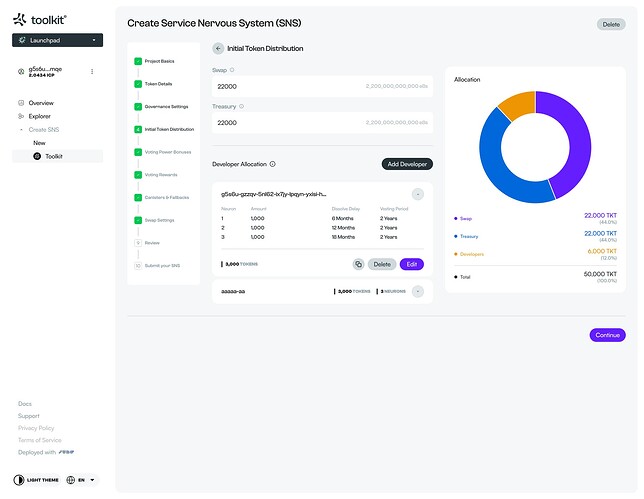644x499 pixels.
Task: Click the back arrow beside Initial Token Distribution
Action: (x=218, y=48)
